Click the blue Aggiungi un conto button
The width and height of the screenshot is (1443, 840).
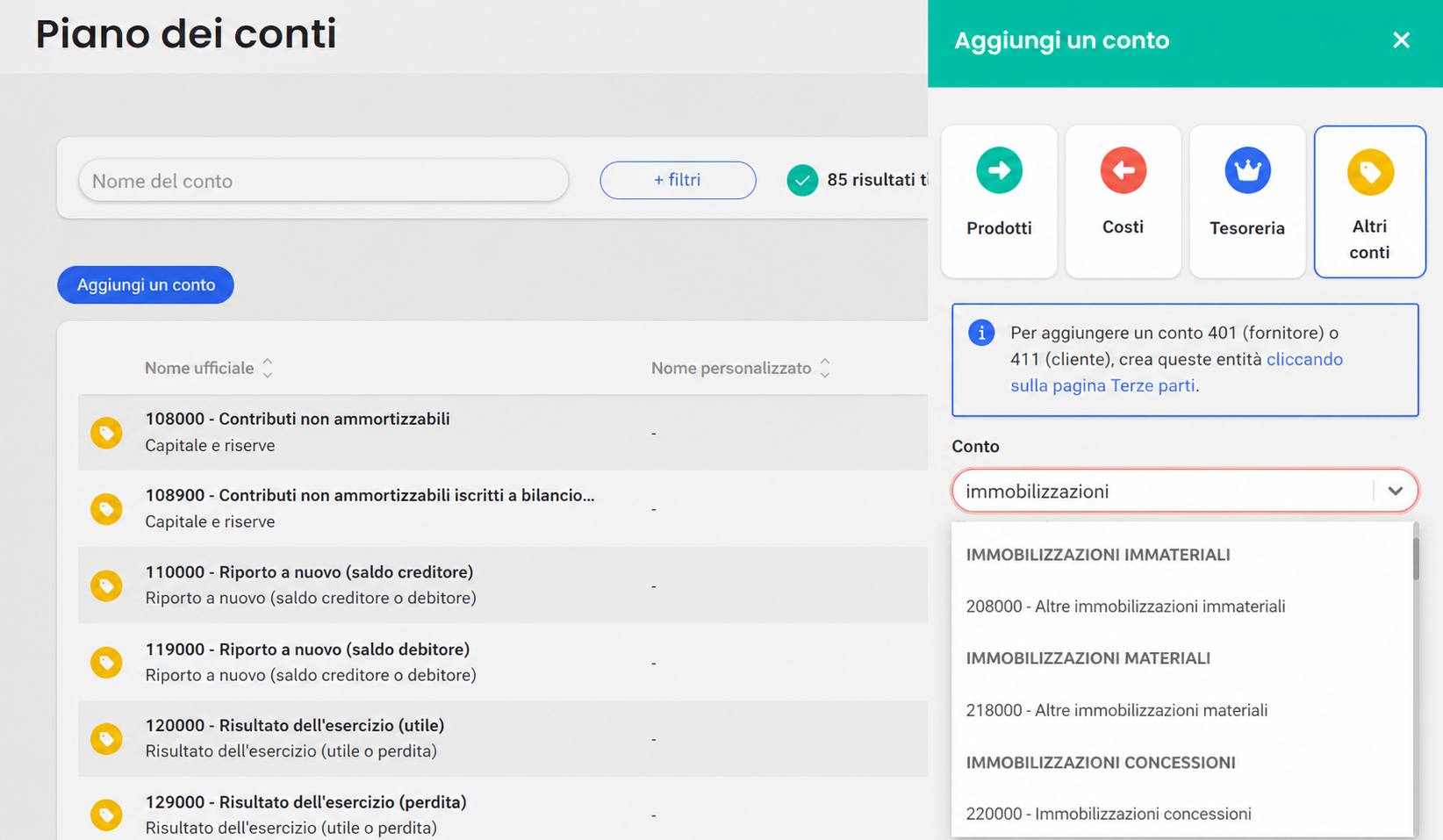coord(146,285)
